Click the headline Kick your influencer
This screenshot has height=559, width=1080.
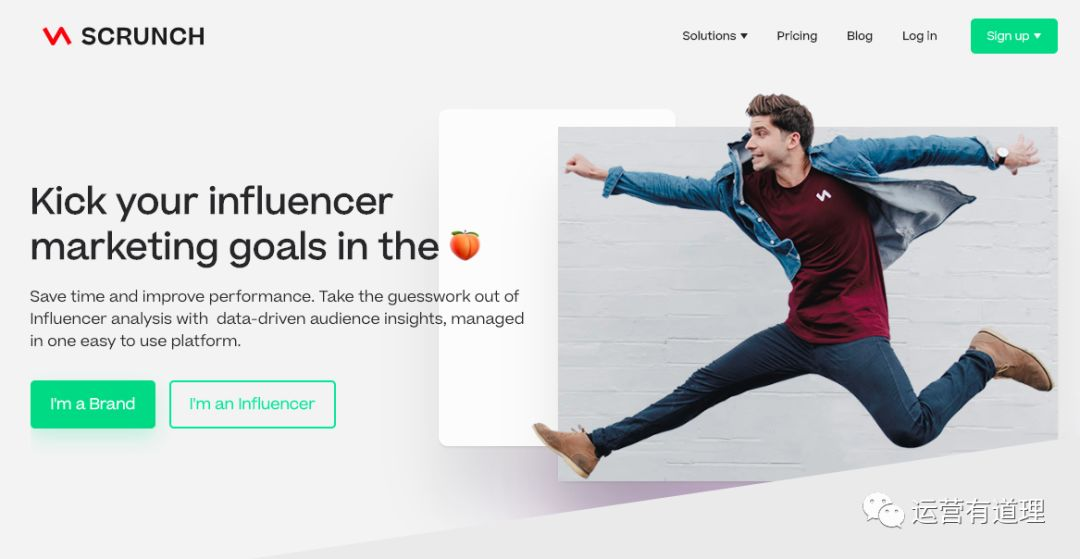coord(211,201)
